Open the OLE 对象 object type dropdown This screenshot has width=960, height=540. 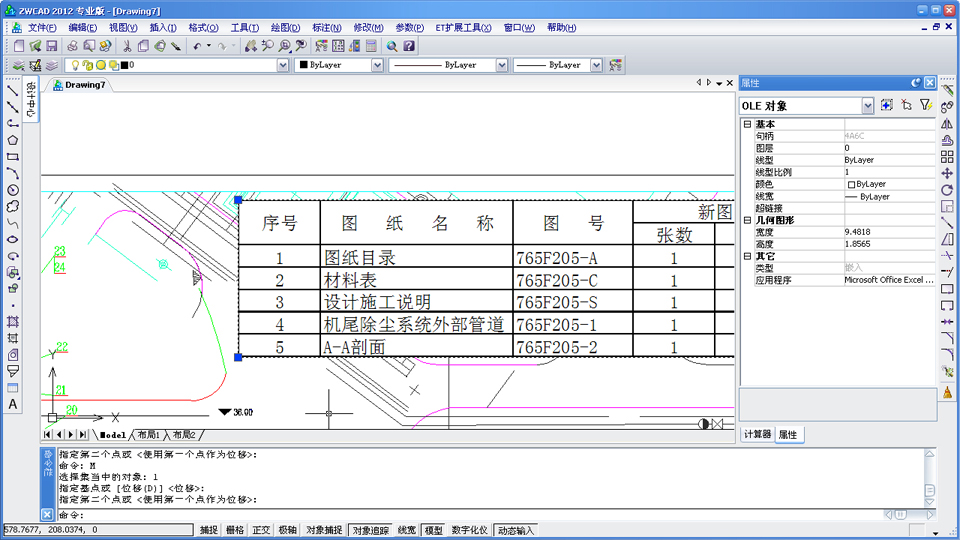pos(867,105)
